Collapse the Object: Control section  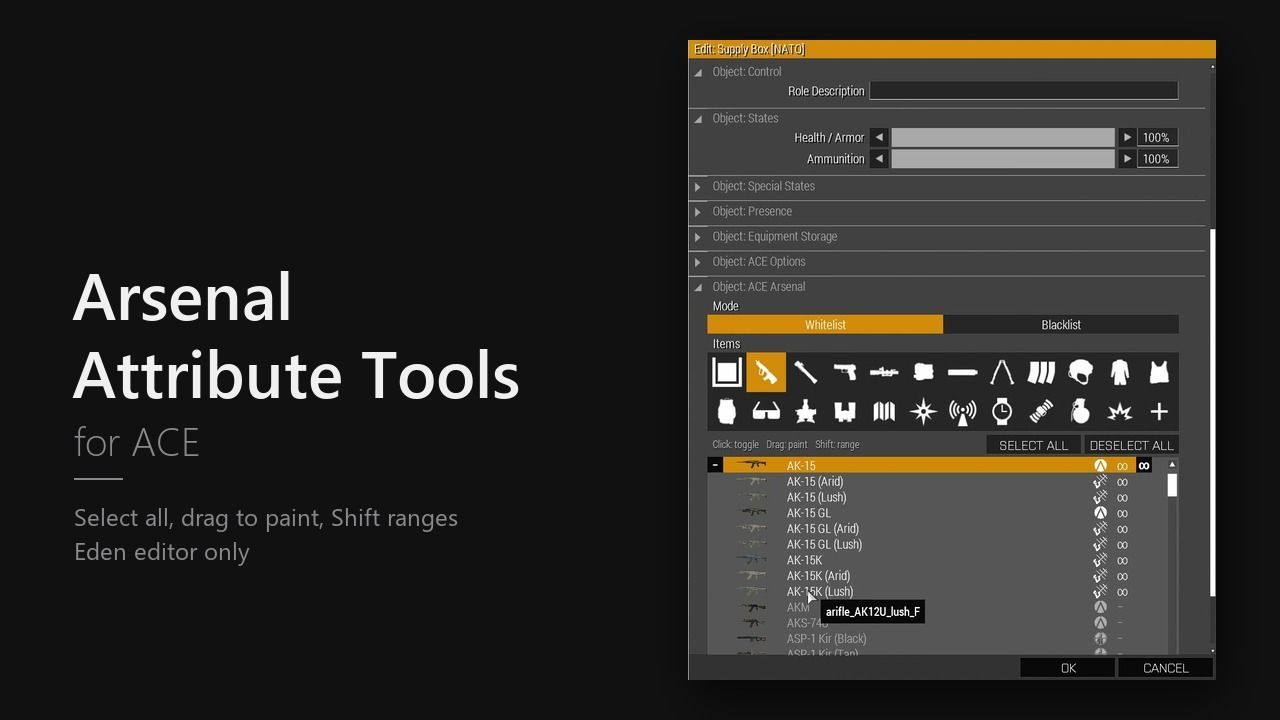pyautogui.click(x=698, y=72)
